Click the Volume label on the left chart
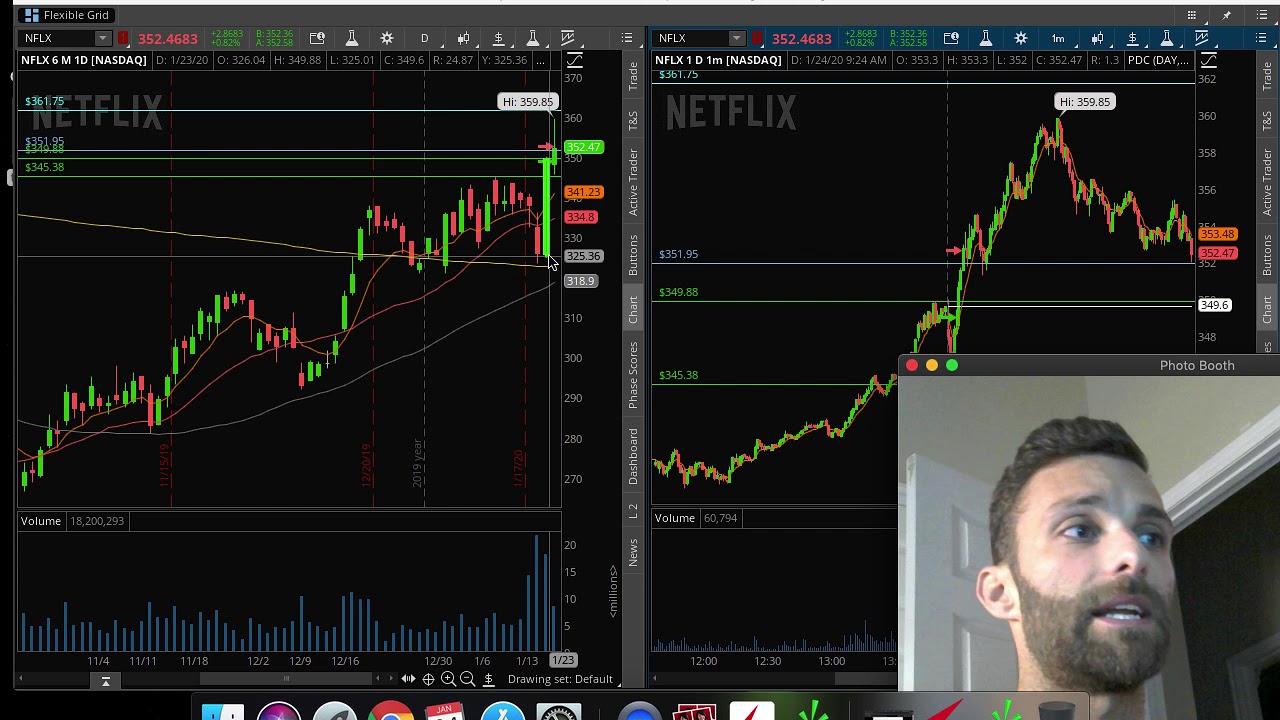This screenshot has width=1280, height=720. point(41,521)
